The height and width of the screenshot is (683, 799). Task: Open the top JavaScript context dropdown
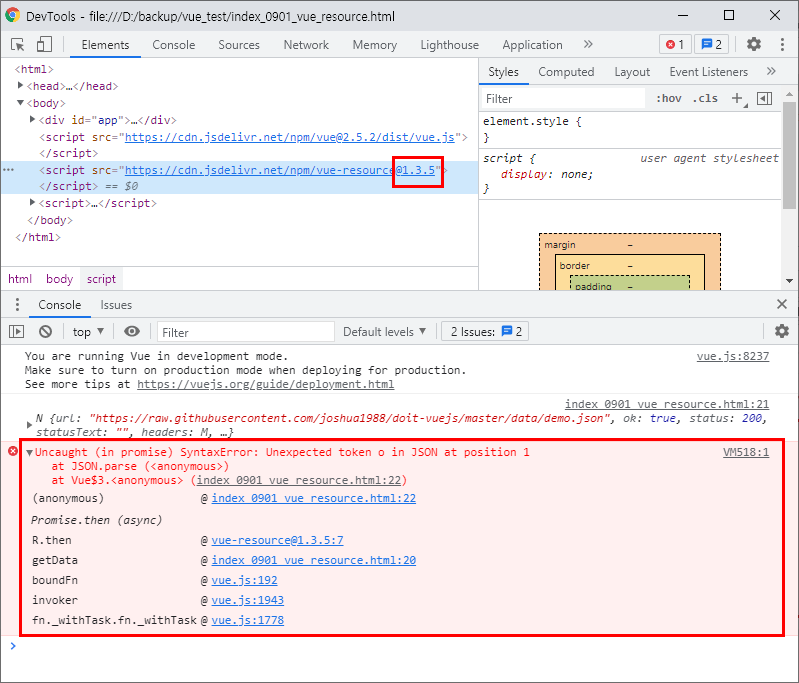(x=88, y=332)
